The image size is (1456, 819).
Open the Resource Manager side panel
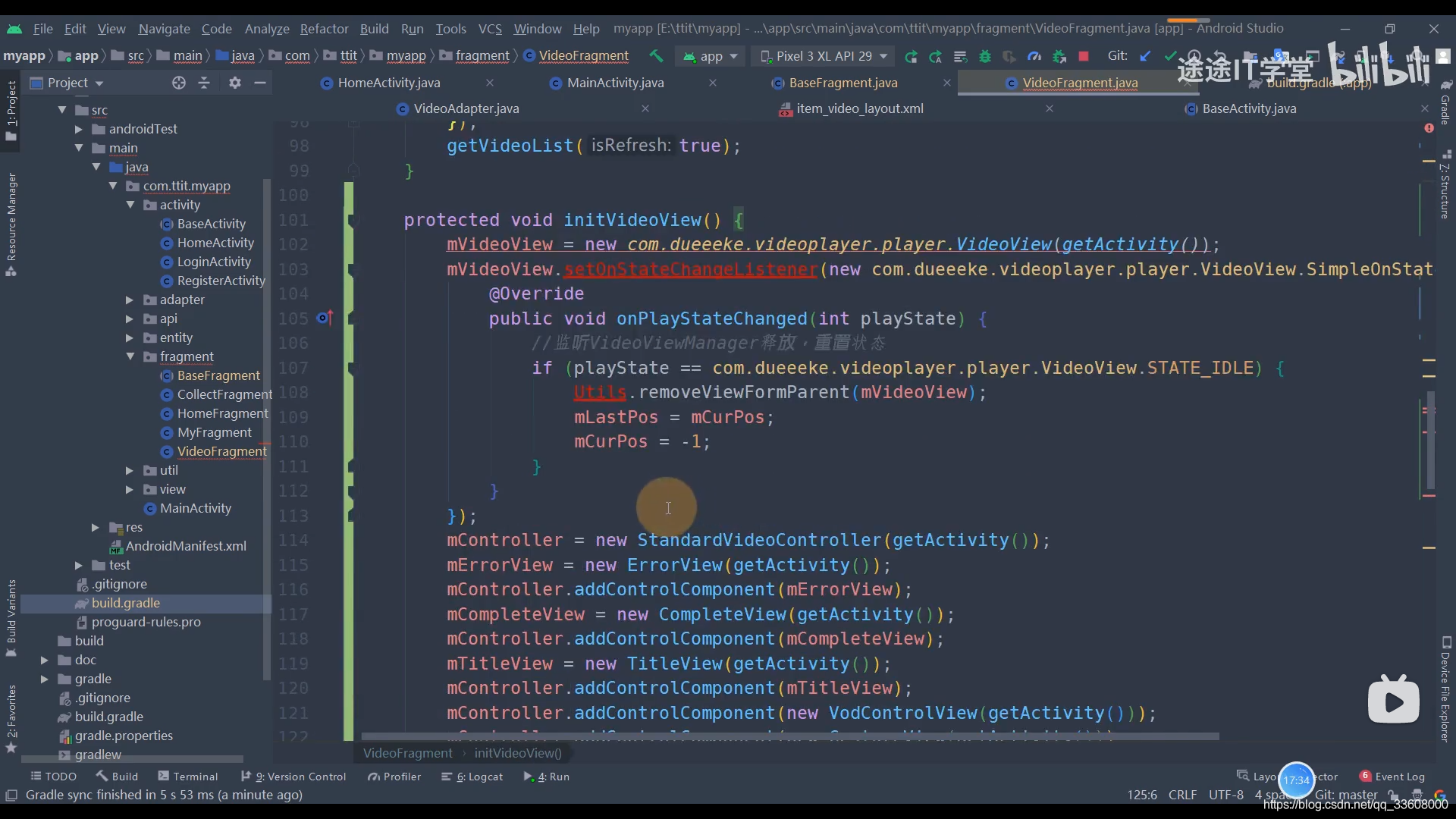click(11, 224)
